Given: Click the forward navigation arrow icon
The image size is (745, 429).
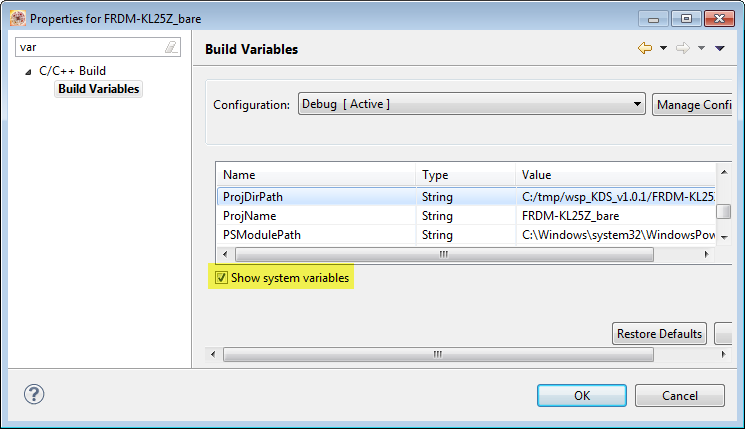Looking at the screenshot, I should coord(682,49).
